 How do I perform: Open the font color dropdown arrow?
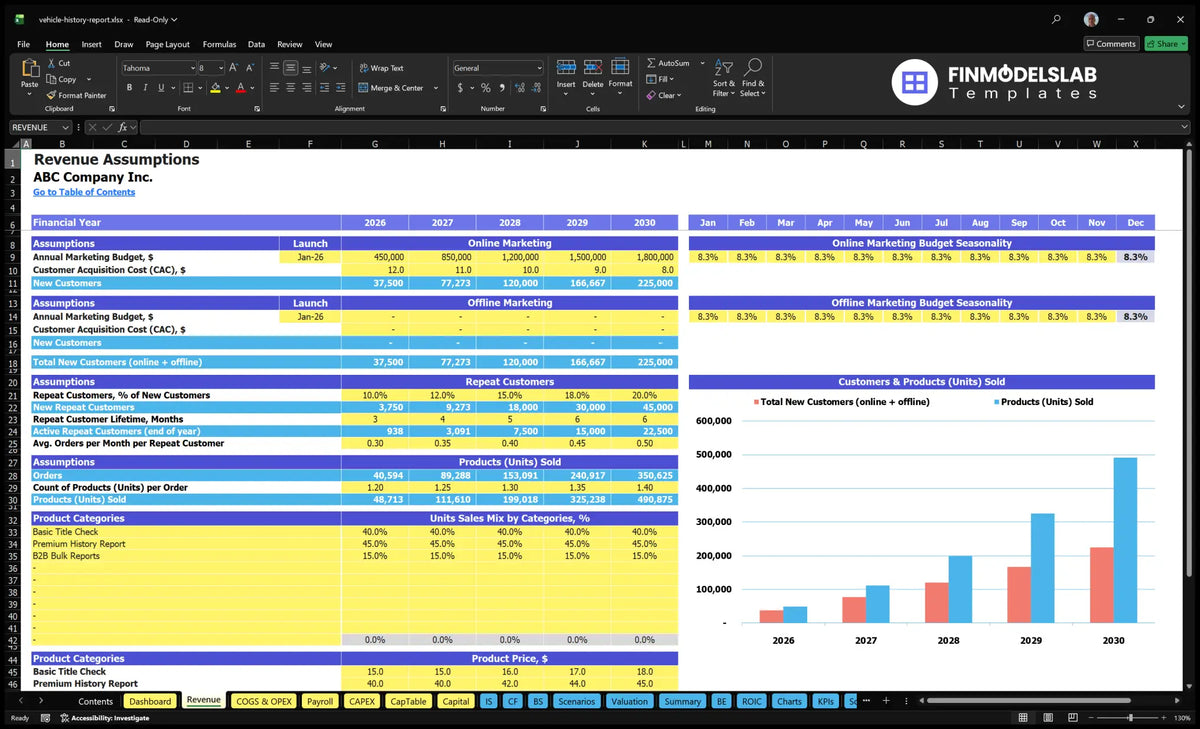tap(251, 88)
